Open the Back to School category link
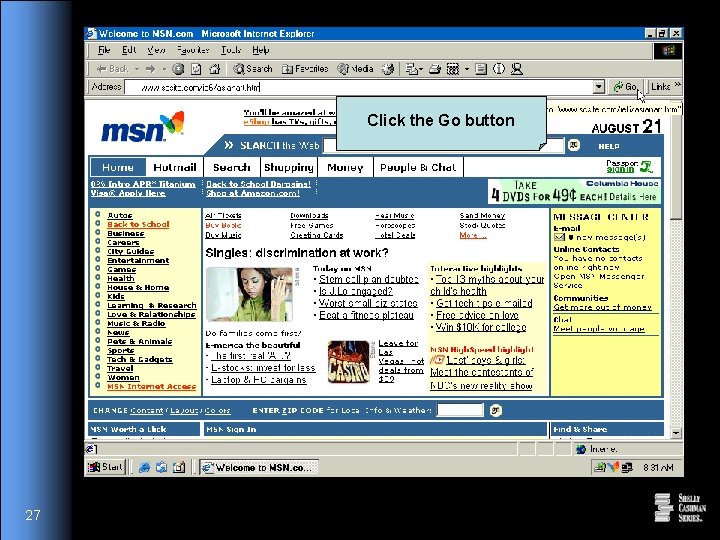This screenshot has height=540, width=720. coord(138,225)
